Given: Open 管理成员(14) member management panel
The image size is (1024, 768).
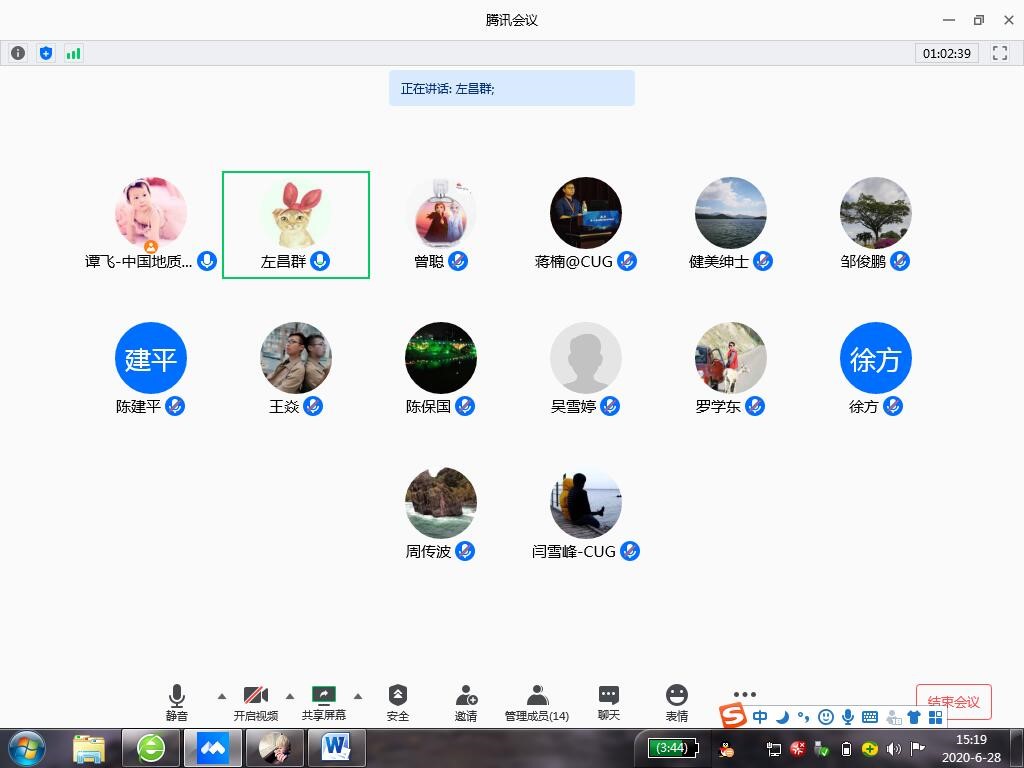Looking at the screenshot, I should 537,702.
